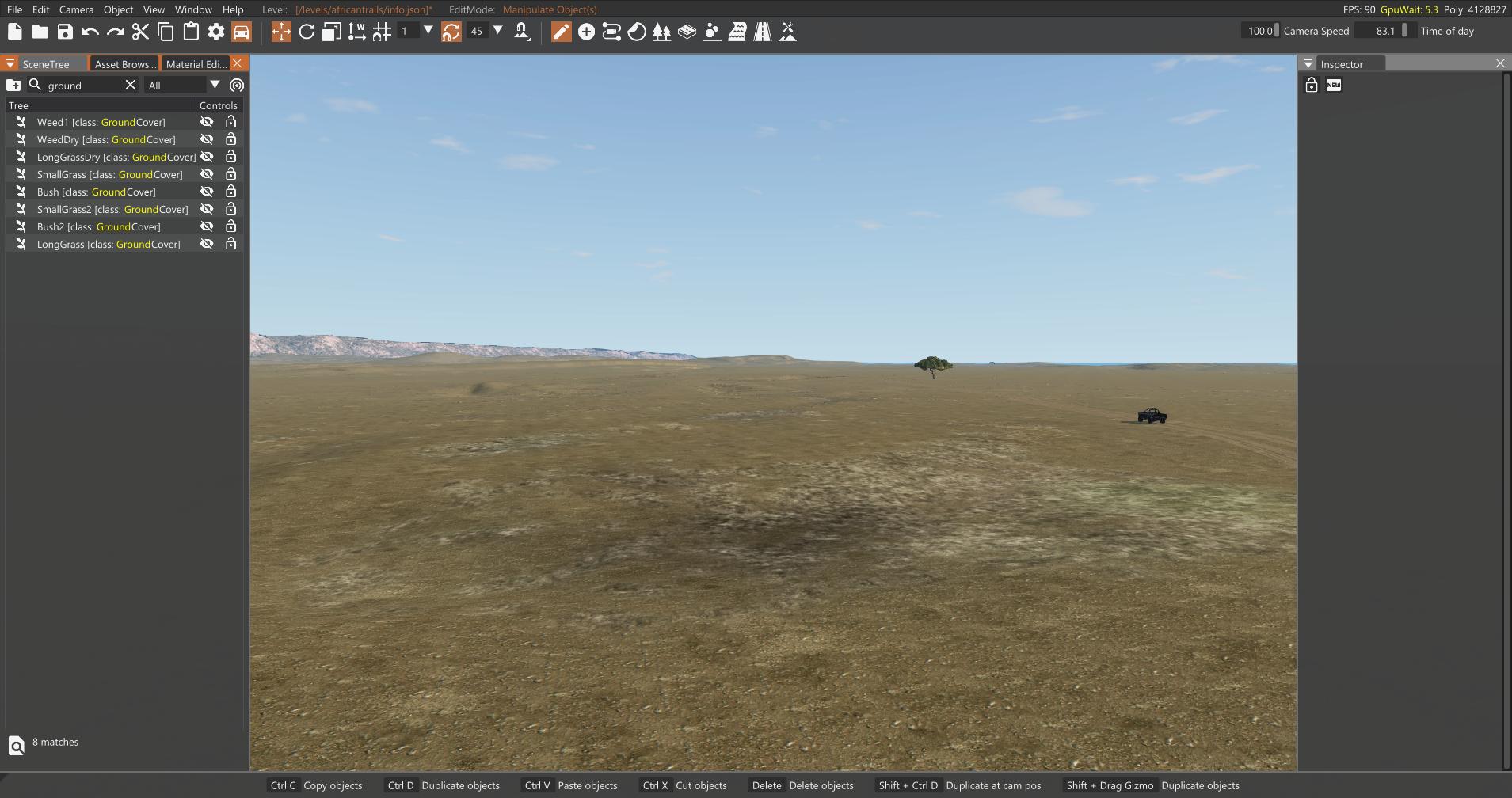Open the river editor tool
The height and width of the screenshot is (798, 1512).
click(x=737, y=32)
